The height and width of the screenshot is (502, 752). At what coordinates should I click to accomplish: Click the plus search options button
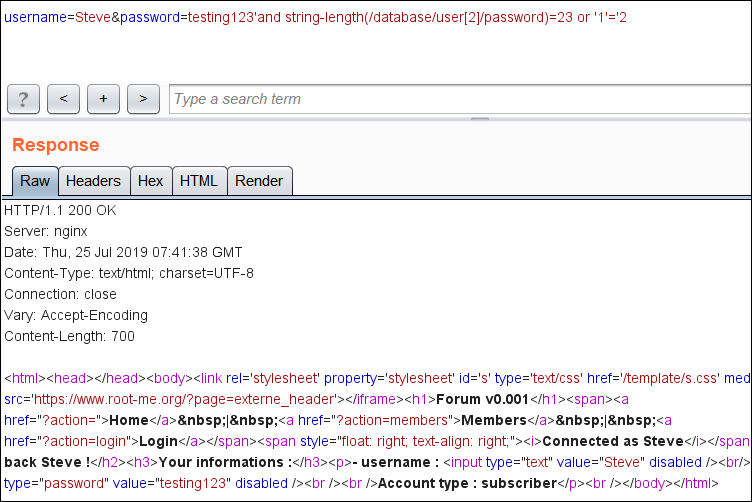pyautogui.click(x=103, y=99)
